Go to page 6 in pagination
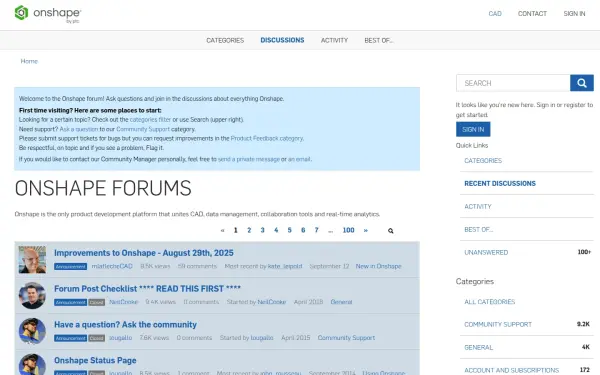 tap(303, 230)
